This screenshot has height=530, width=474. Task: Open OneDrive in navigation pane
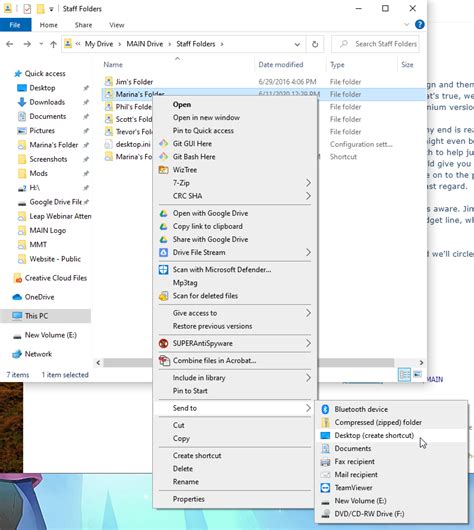click(39, 297)
